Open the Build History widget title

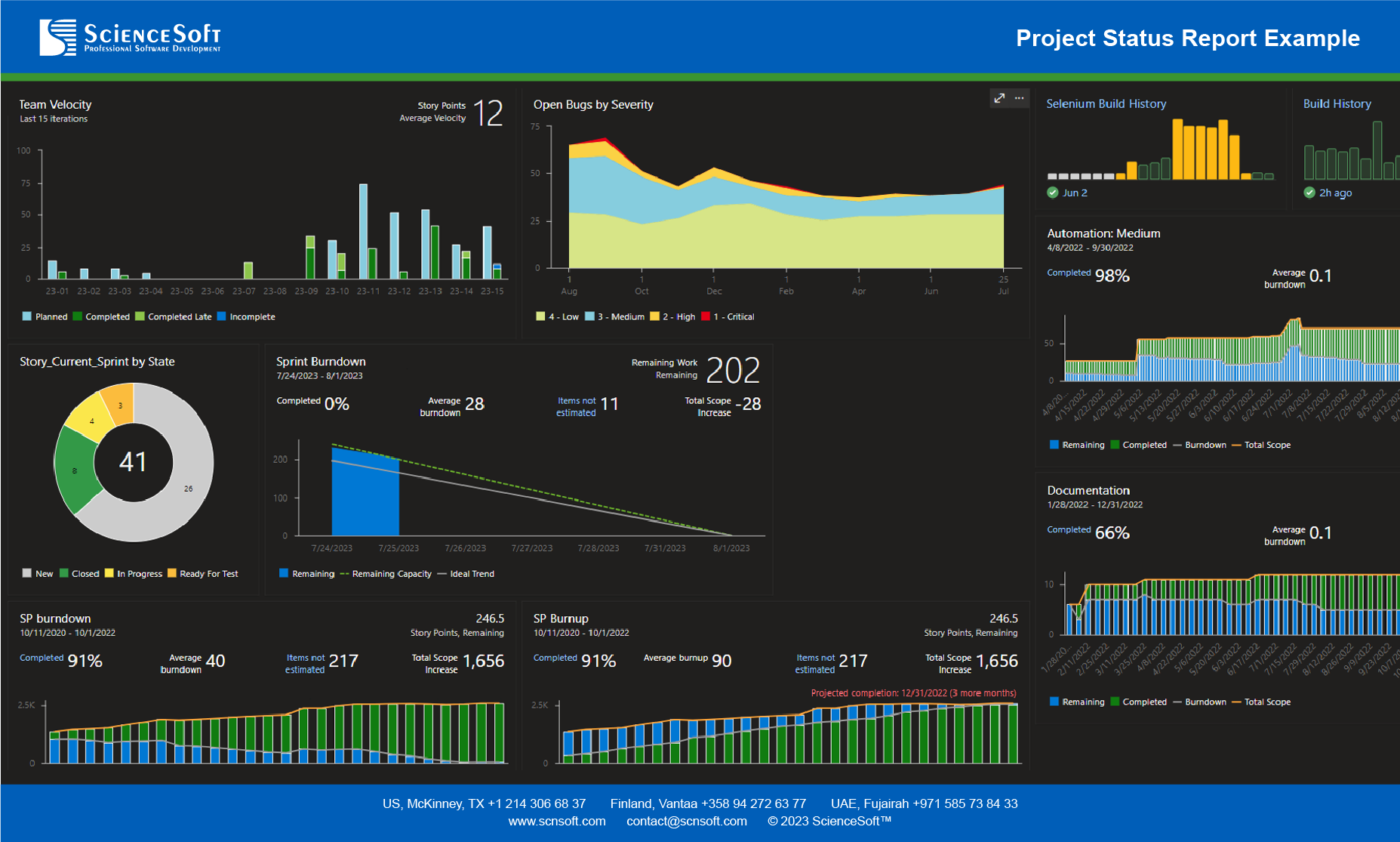[x=1337, y=103]
